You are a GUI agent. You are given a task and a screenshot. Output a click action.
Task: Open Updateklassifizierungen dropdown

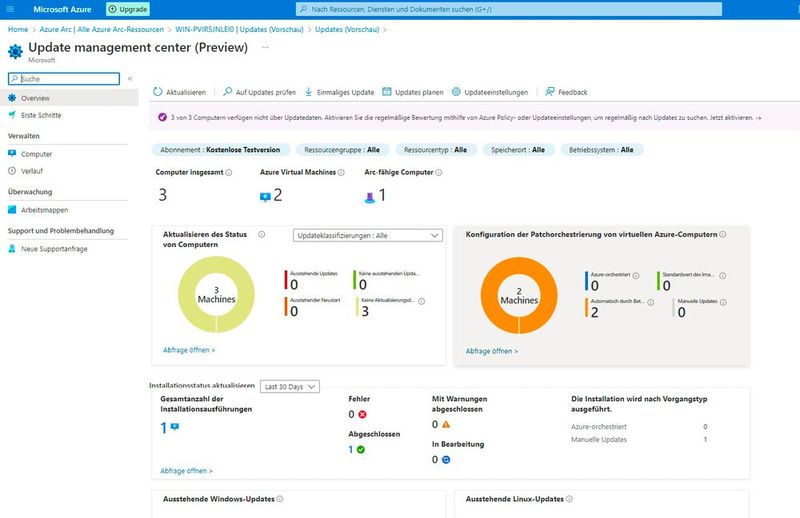pyautogui.click(x=368, y=235)
